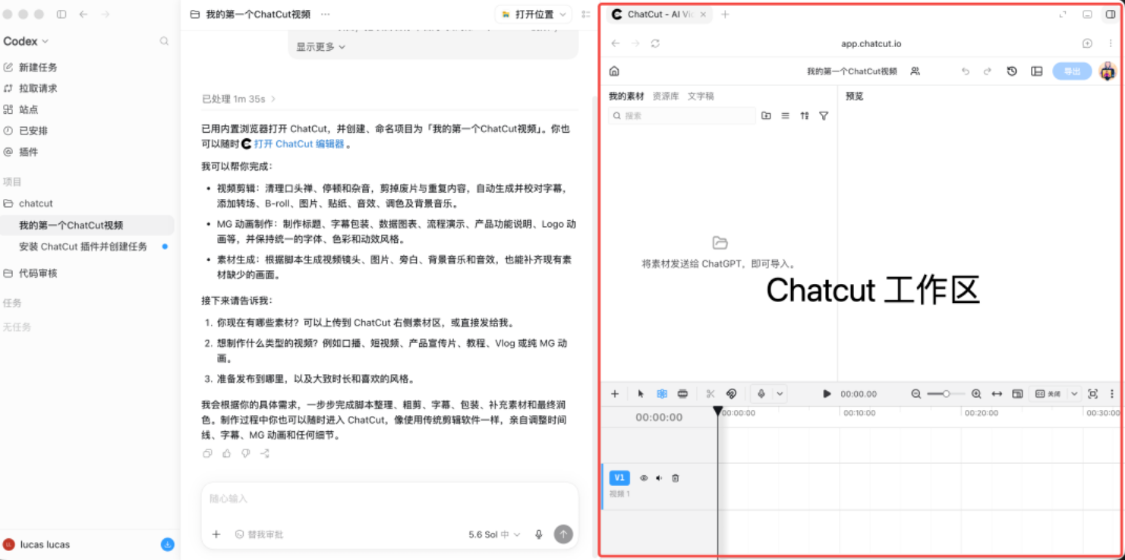
Task: Zoom out the timeline with minus magnifier
Action: pyautogui.click(x=915, y=394)
